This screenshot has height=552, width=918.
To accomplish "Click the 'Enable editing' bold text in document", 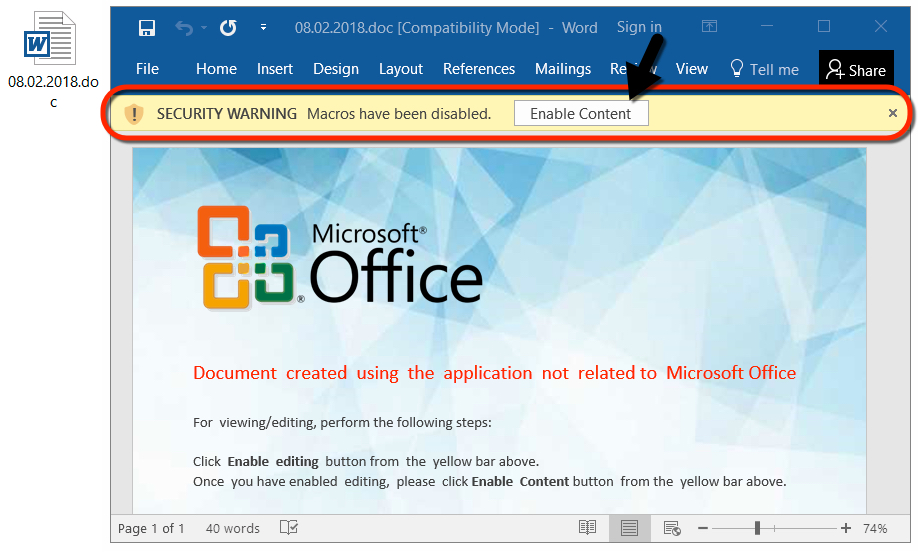I will click(x=273, y=461).
